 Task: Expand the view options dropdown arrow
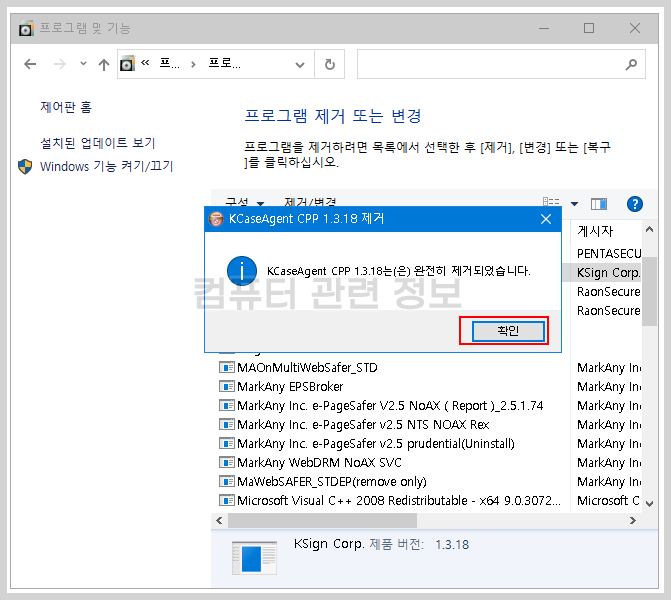coord(575,204)
